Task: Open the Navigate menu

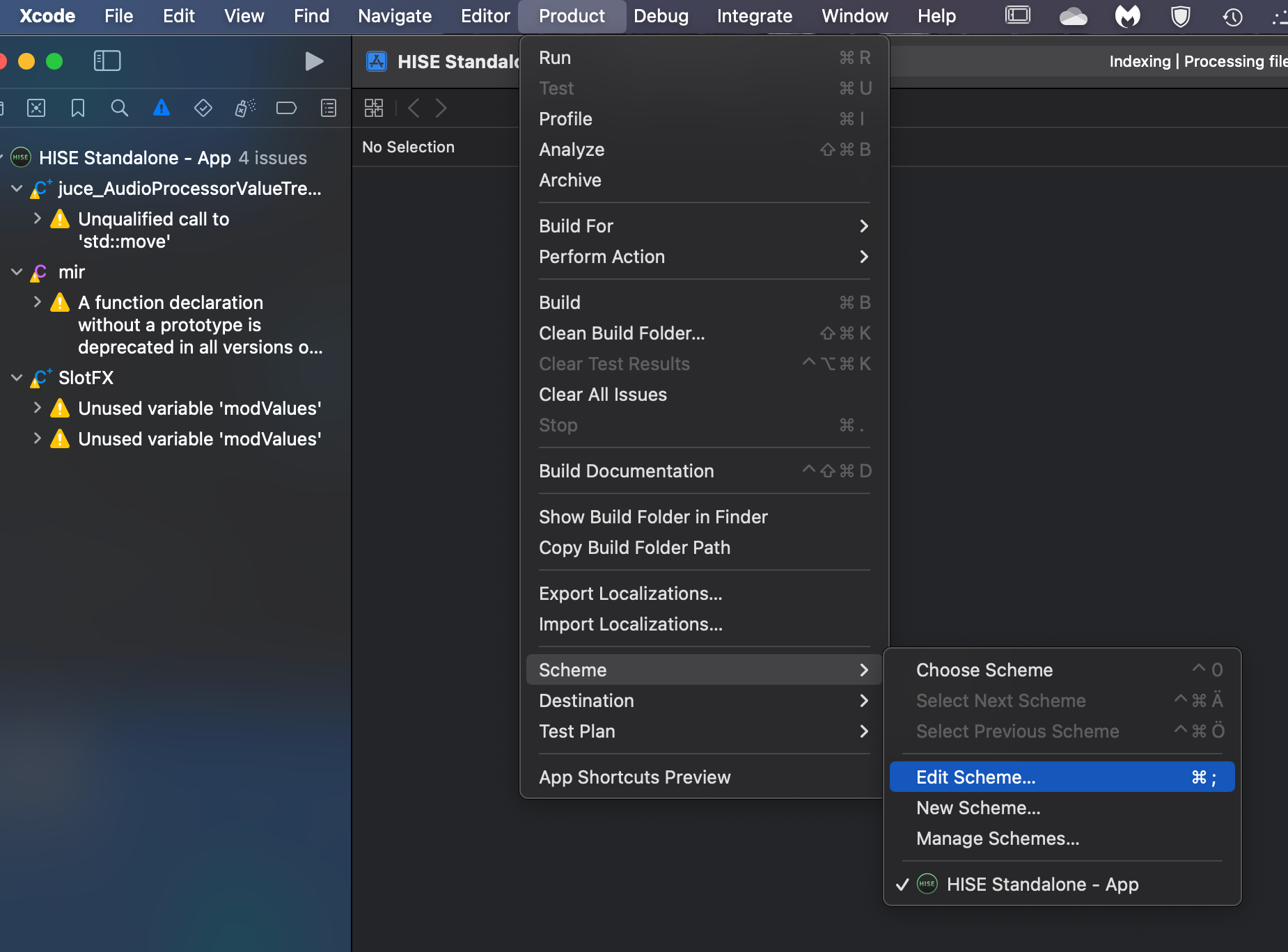Action: [395, 16]
